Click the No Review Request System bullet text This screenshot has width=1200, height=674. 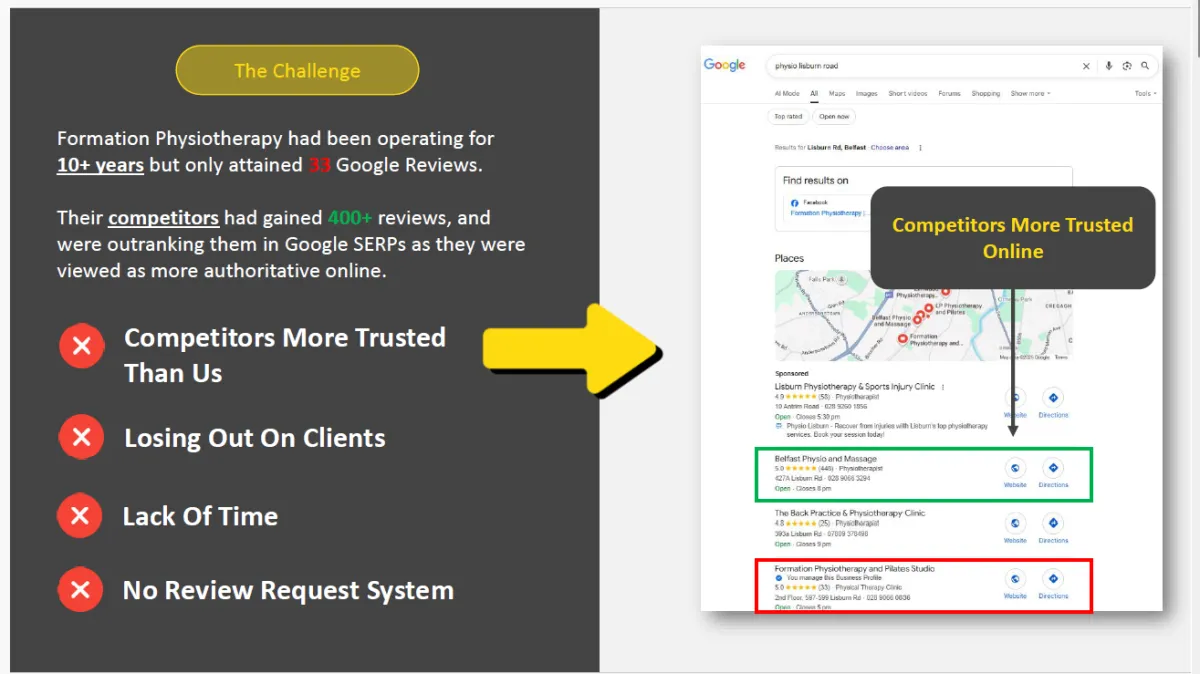(288, 590)
